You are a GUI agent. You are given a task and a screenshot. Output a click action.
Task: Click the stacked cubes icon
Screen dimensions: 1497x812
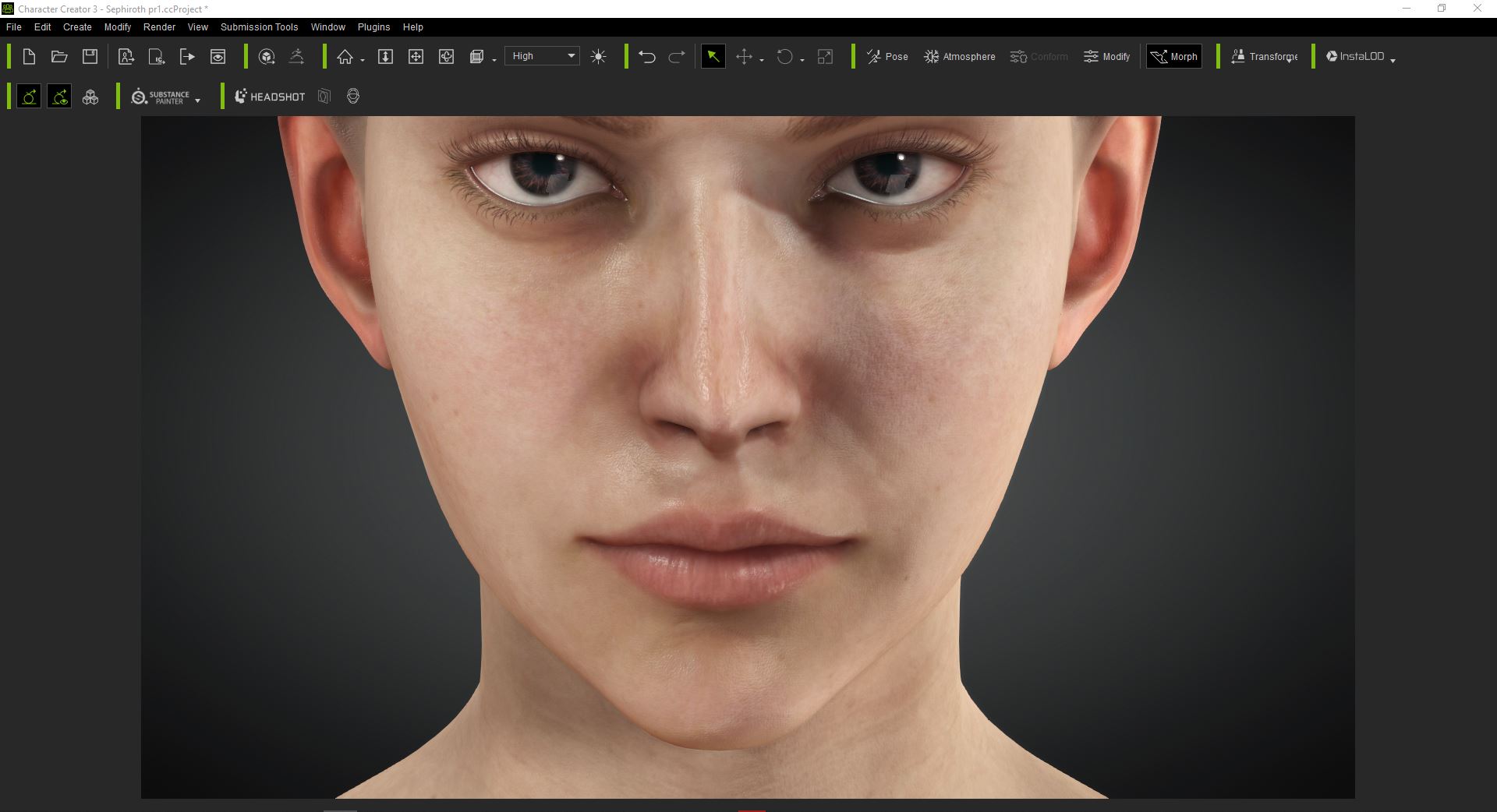(x=90, y=97)
